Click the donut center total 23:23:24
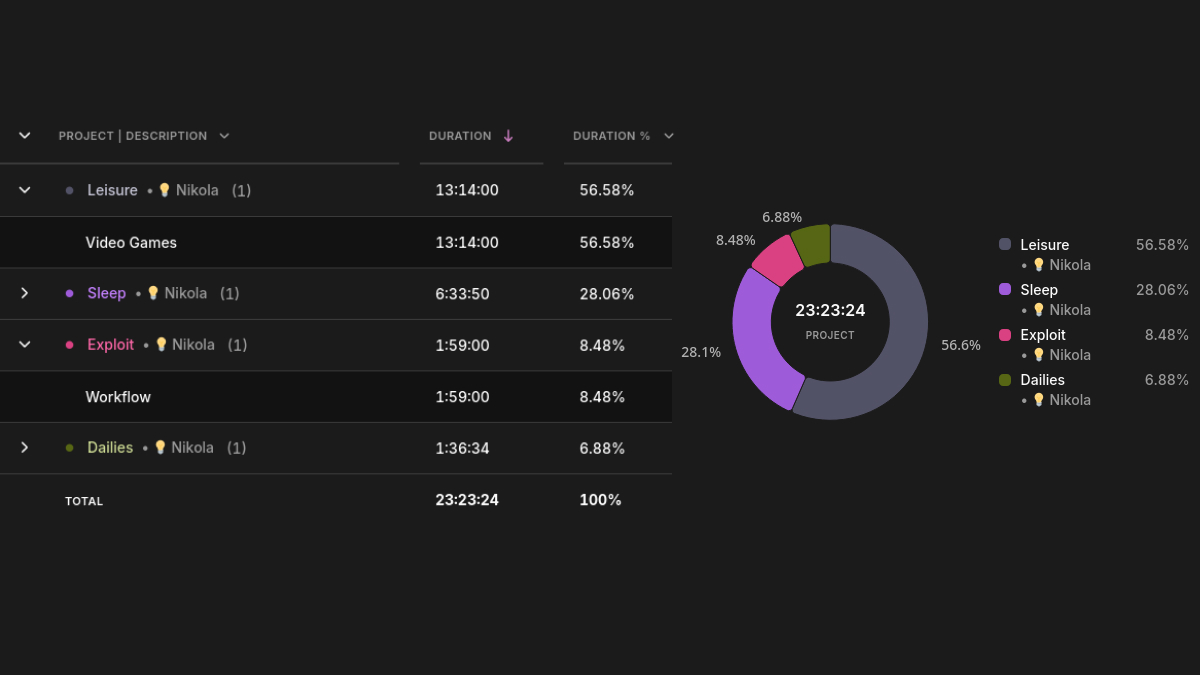 (x=830, y=310)
